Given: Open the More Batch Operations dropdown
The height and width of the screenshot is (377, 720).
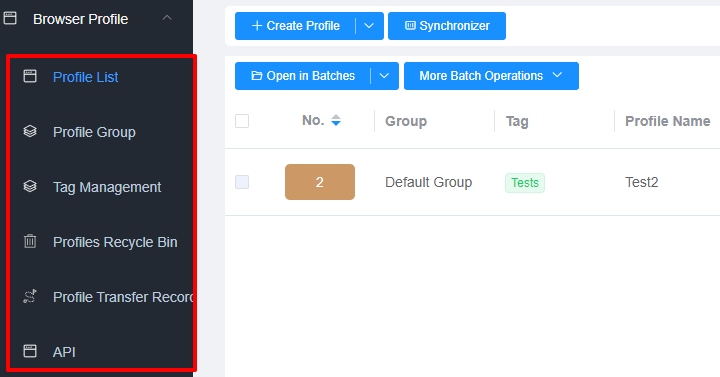Looking at the screenshot, I should point(491,76).
